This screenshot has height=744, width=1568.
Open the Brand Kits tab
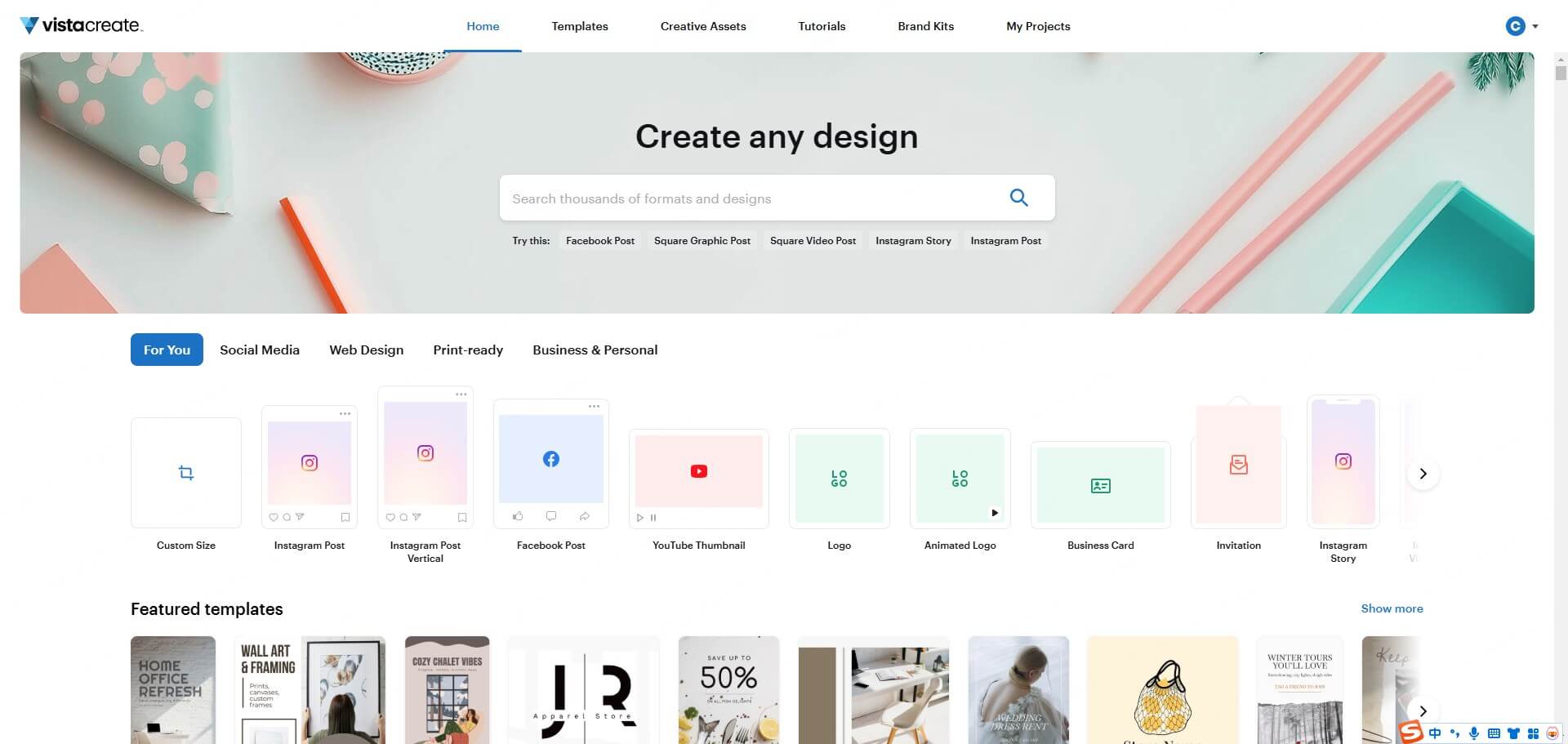click(x=926, y=26)
